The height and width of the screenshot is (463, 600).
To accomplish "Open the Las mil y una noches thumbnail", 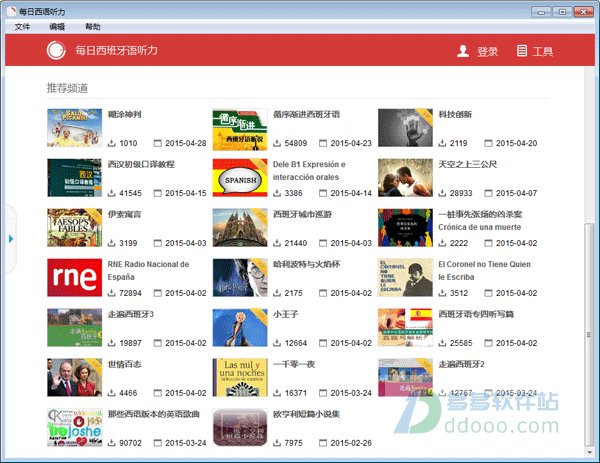I will [240, 378].
